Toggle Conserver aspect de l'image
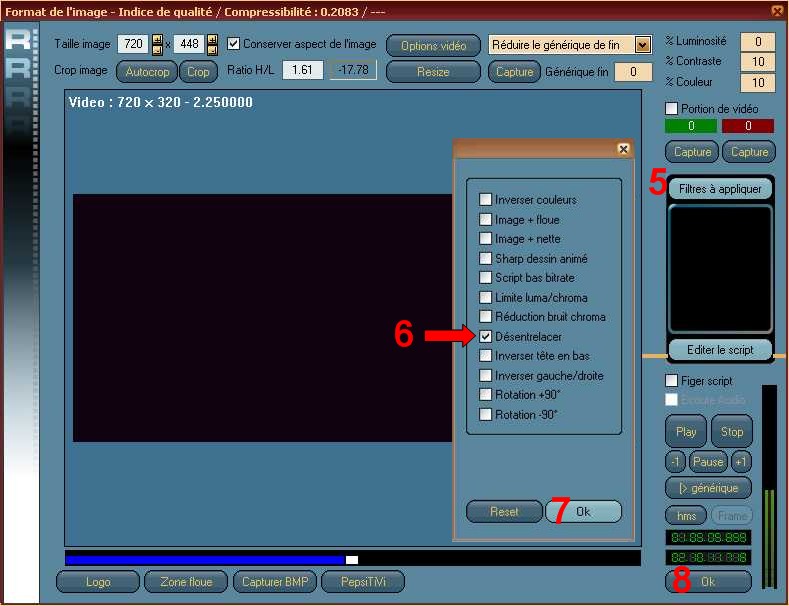 [x=234, y=44]
